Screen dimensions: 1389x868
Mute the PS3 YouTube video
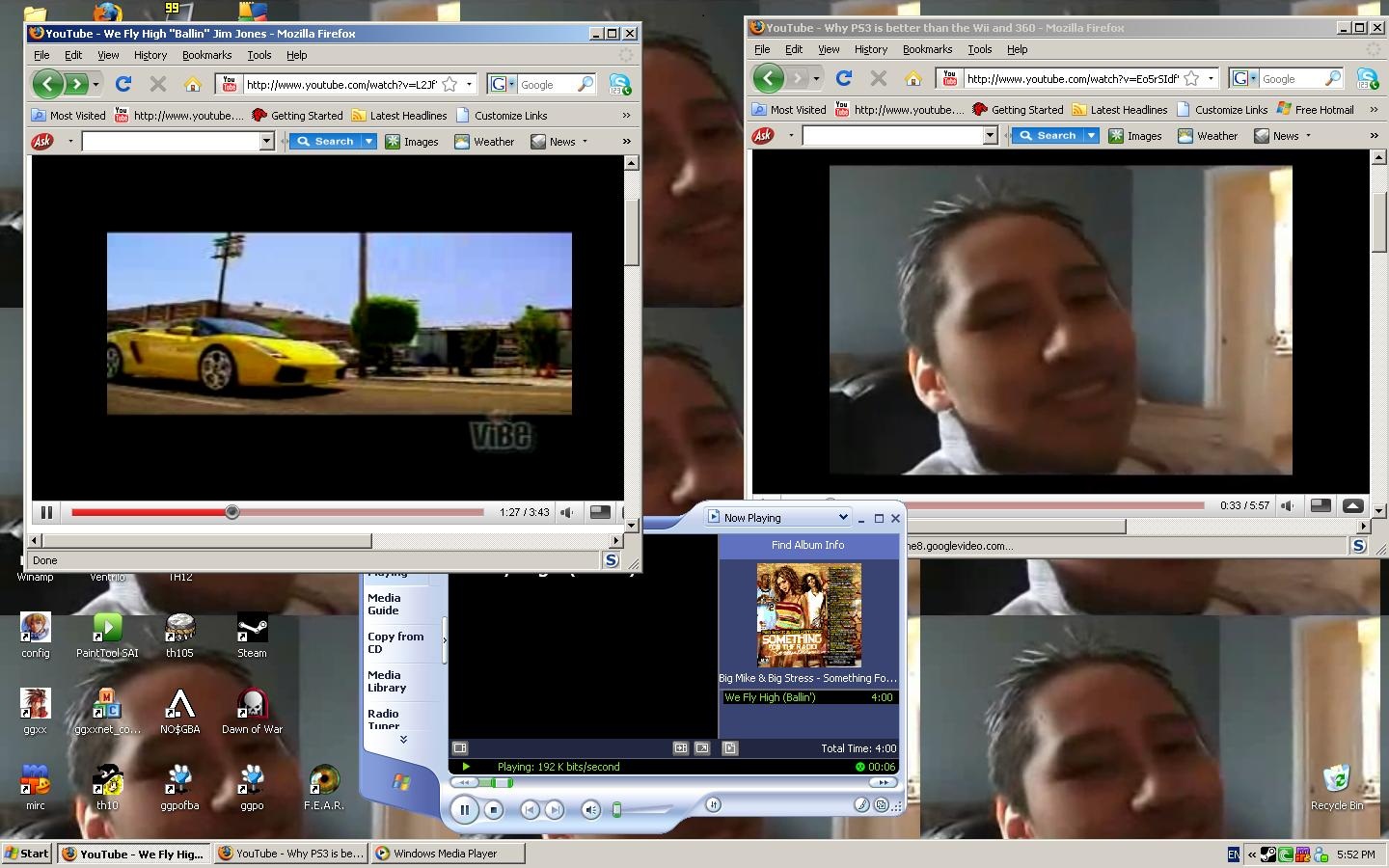(1288, 505)
